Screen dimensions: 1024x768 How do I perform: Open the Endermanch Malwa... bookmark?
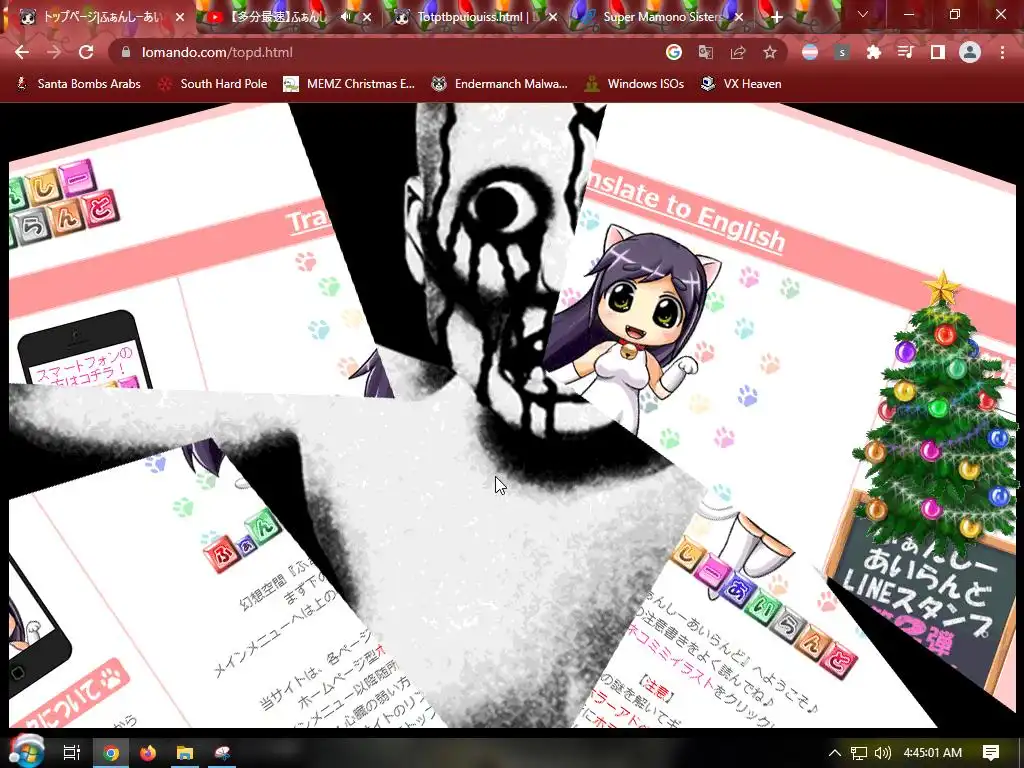500,84
